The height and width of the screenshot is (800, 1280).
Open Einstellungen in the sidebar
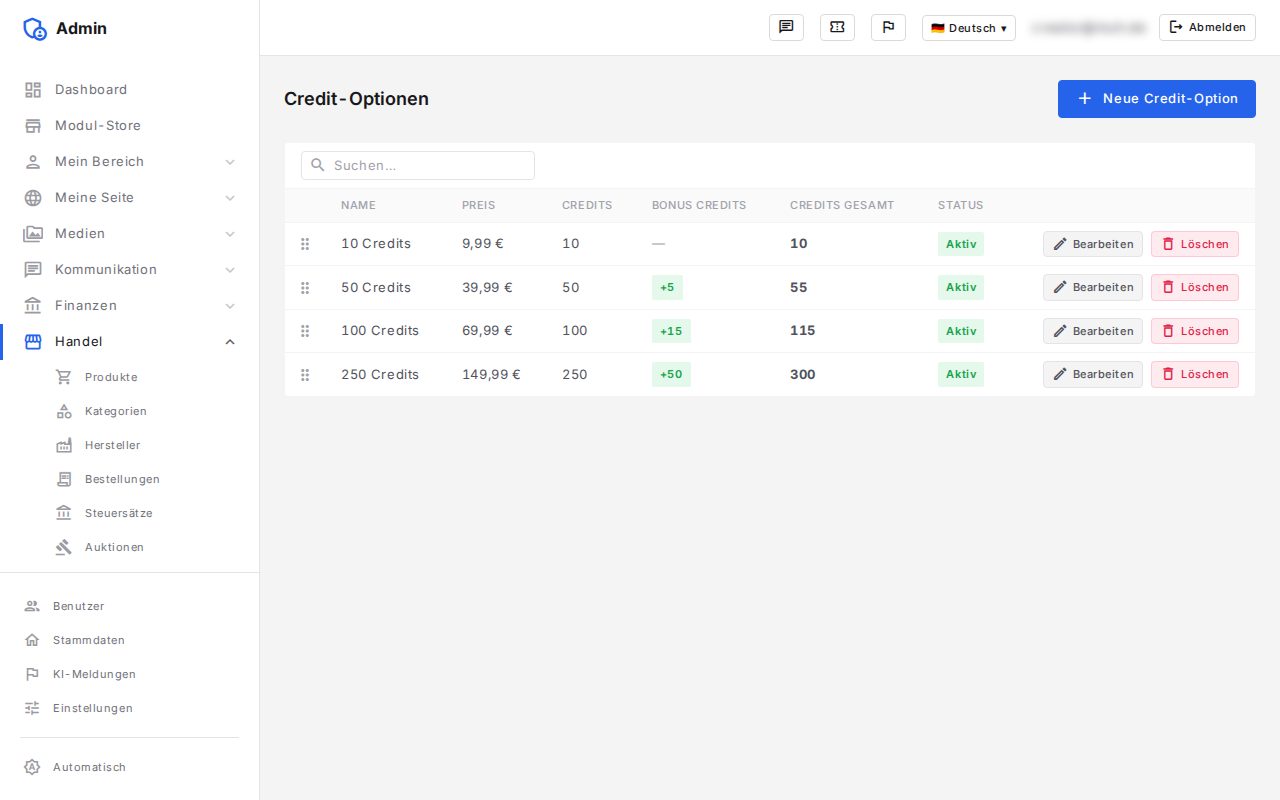[x=129, y=708]
